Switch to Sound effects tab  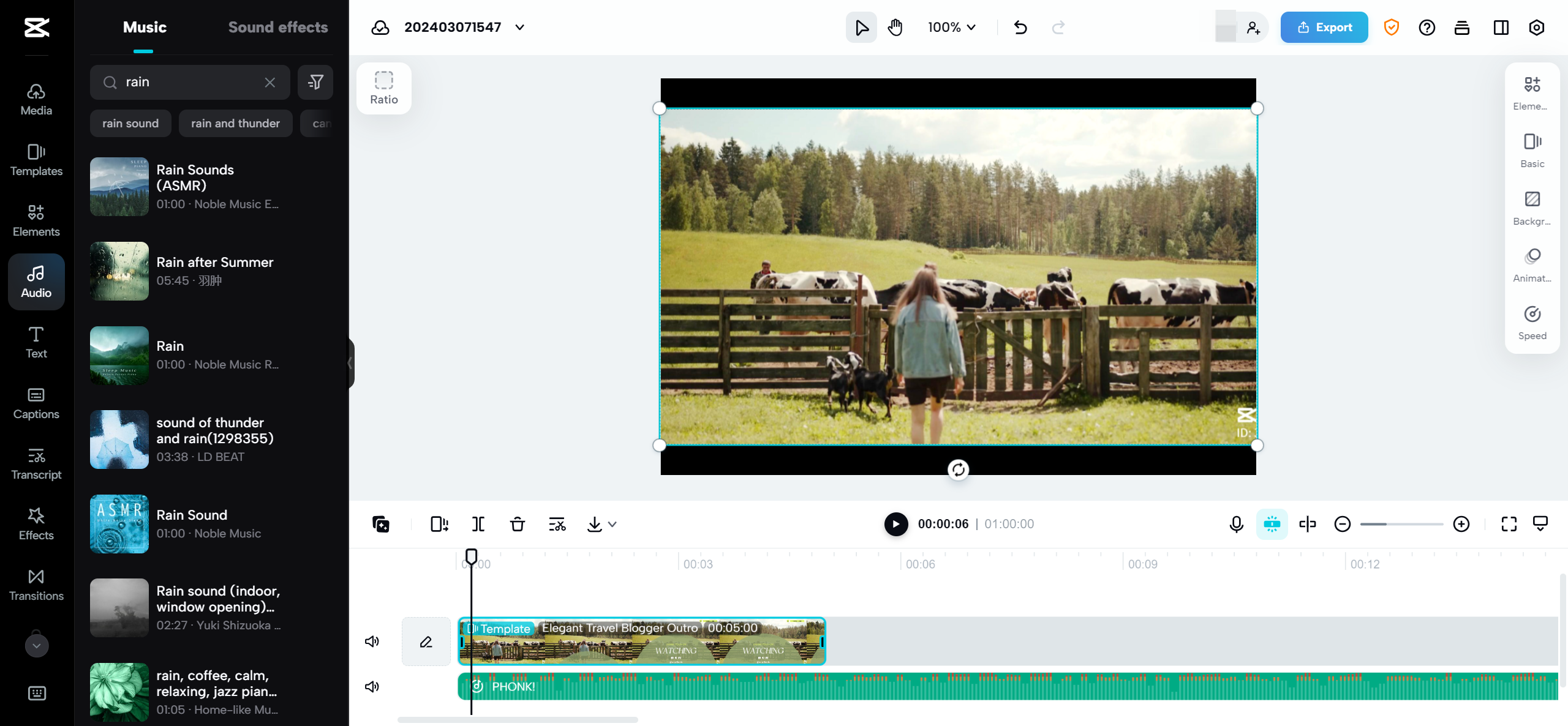click(x=278, y=27)
